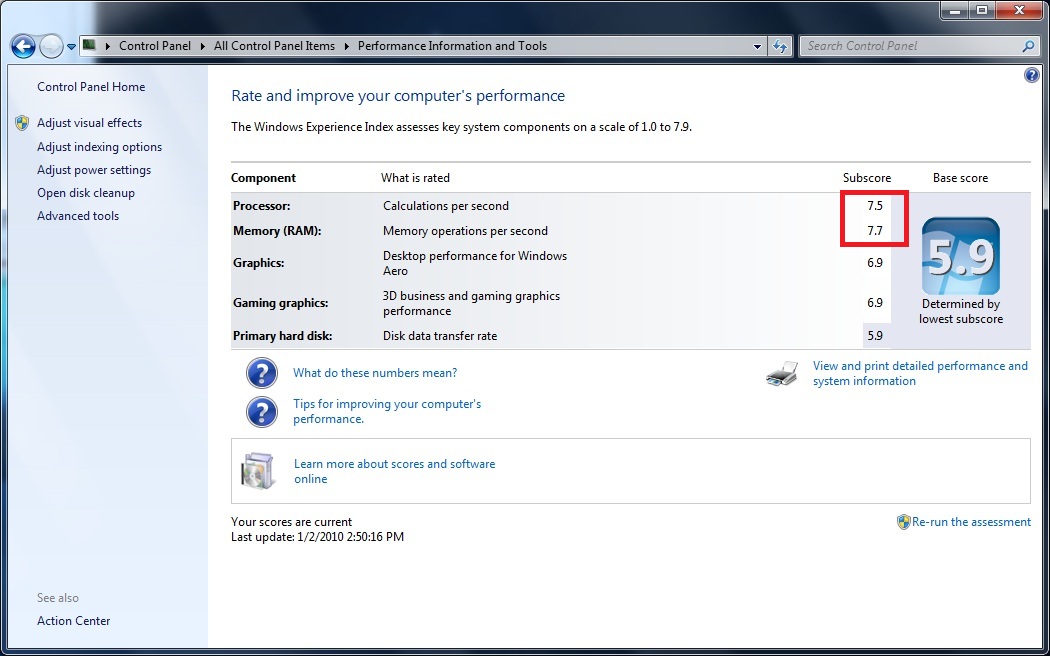Viewport: 1050px width, 656px height.
Task: Select the Primary hard disk row label
Action: pos(283,336)
